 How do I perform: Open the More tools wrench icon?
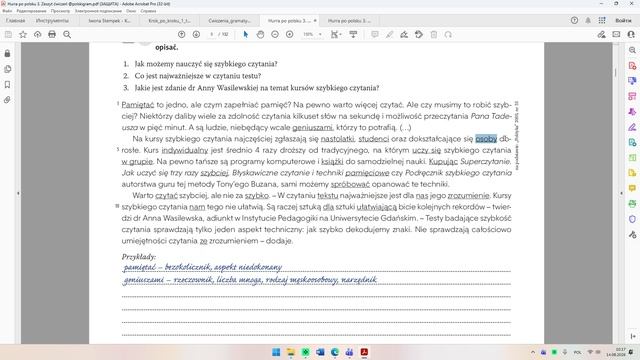632,235
